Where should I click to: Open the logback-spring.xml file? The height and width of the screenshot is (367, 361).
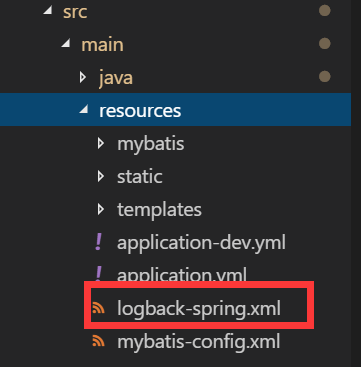tap(199, 309)
